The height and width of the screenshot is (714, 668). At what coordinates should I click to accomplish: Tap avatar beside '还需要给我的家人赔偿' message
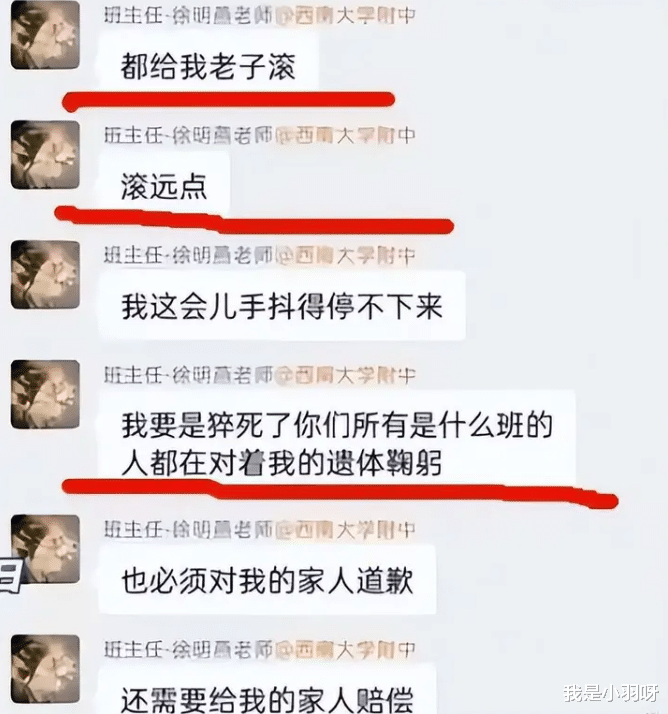pyautogui.click(x=45, y=669)
